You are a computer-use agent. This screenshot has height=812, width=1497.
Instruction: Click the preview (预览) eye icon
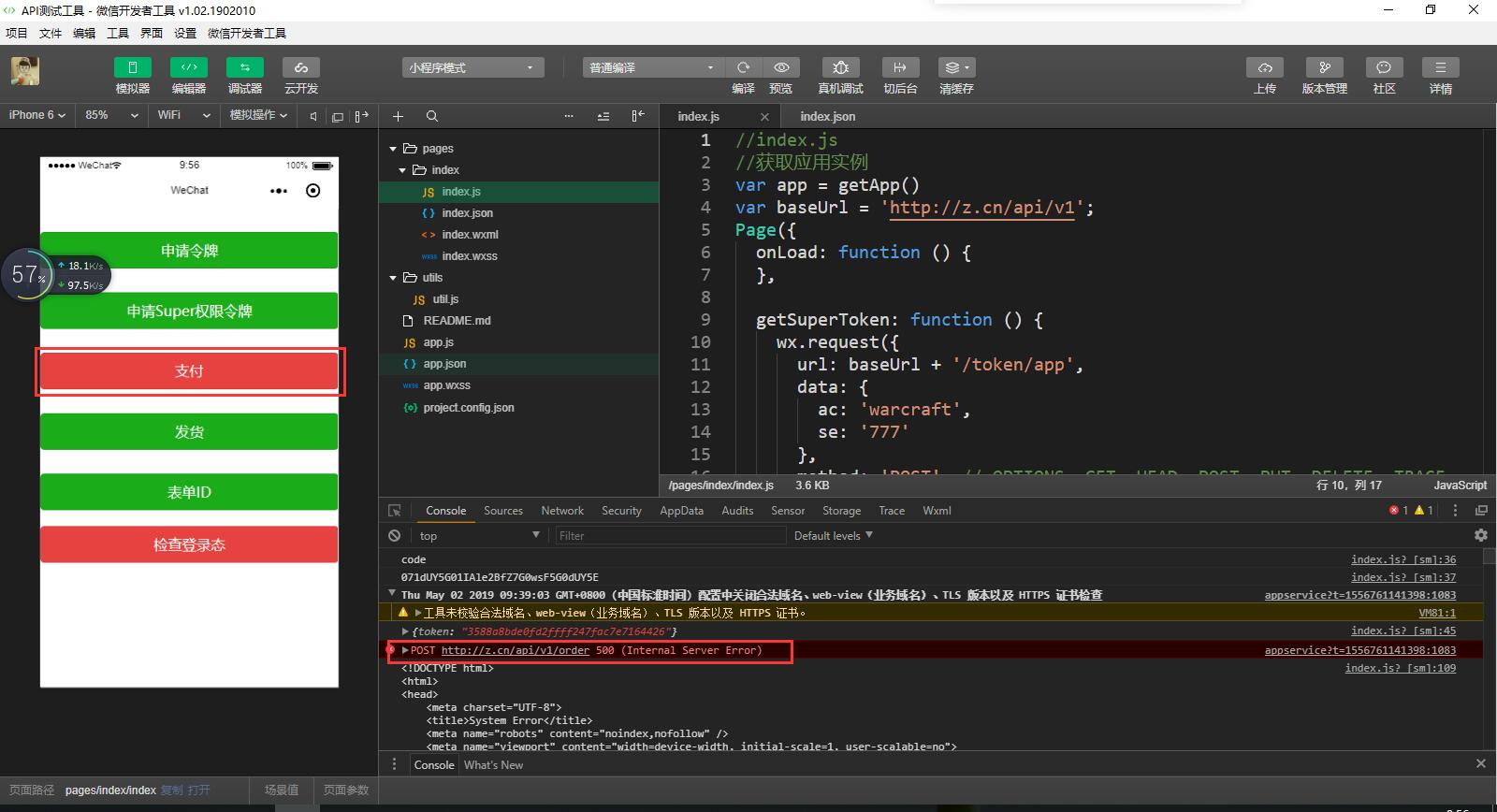(x=781, y=68)
